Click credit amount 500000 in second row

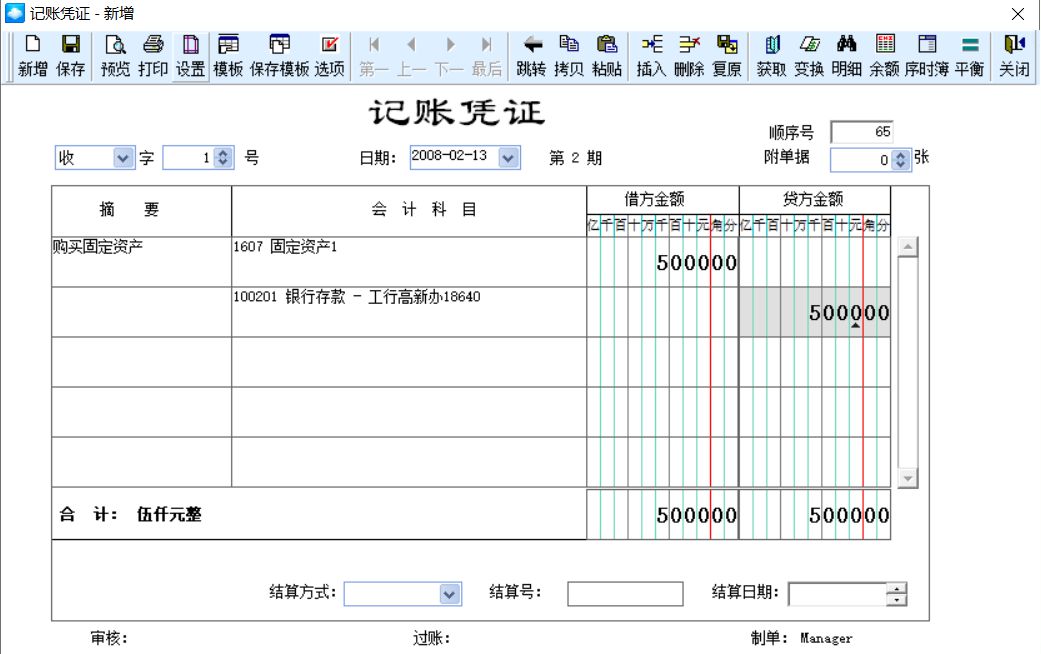point(815,312)
